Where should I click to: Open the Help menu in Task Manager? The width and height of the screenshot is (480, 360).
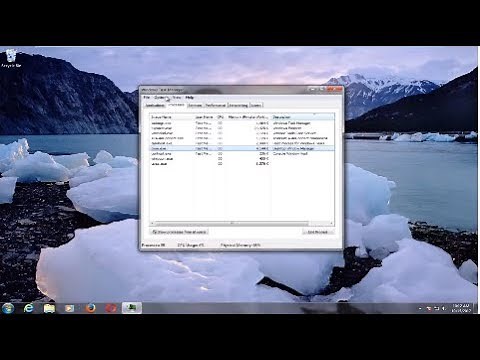click(x=189, y=97)
